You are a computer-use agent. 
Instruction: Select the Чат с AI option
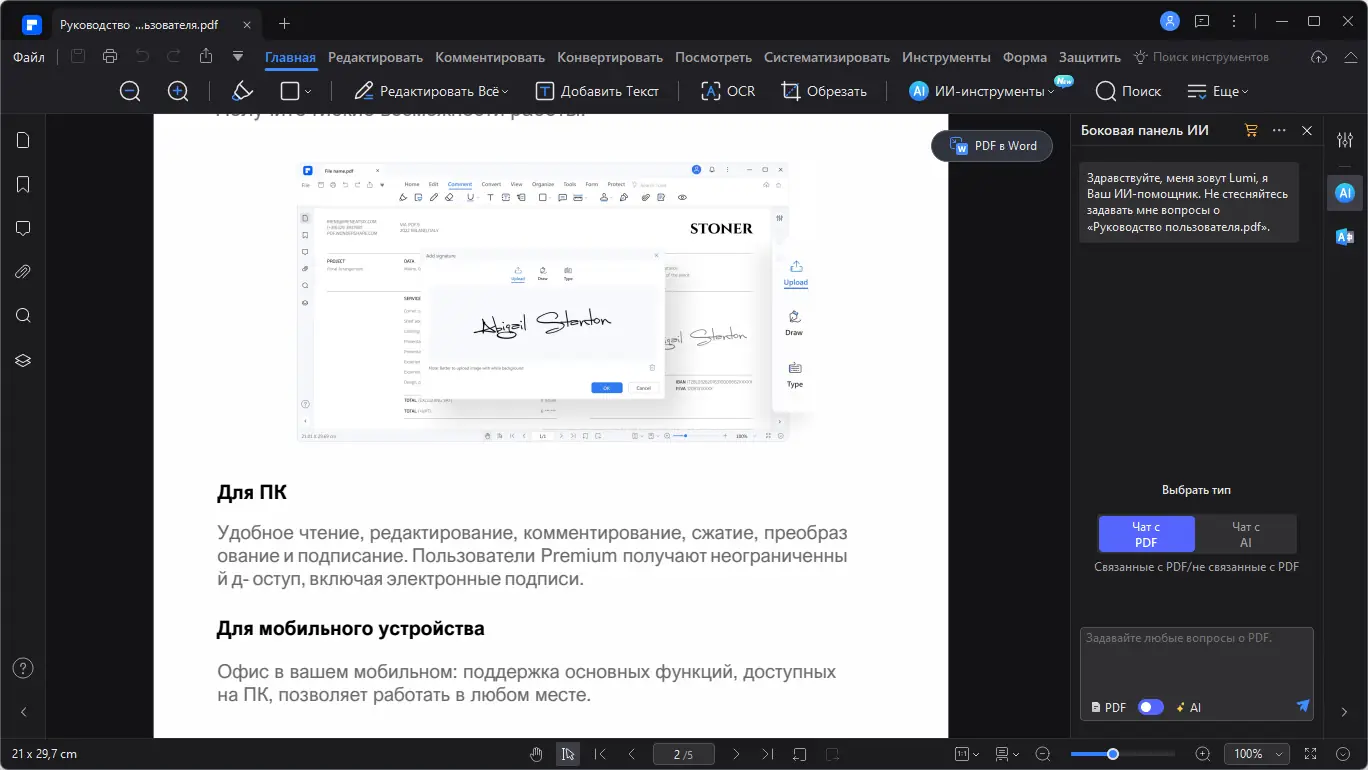(1245, 533)
